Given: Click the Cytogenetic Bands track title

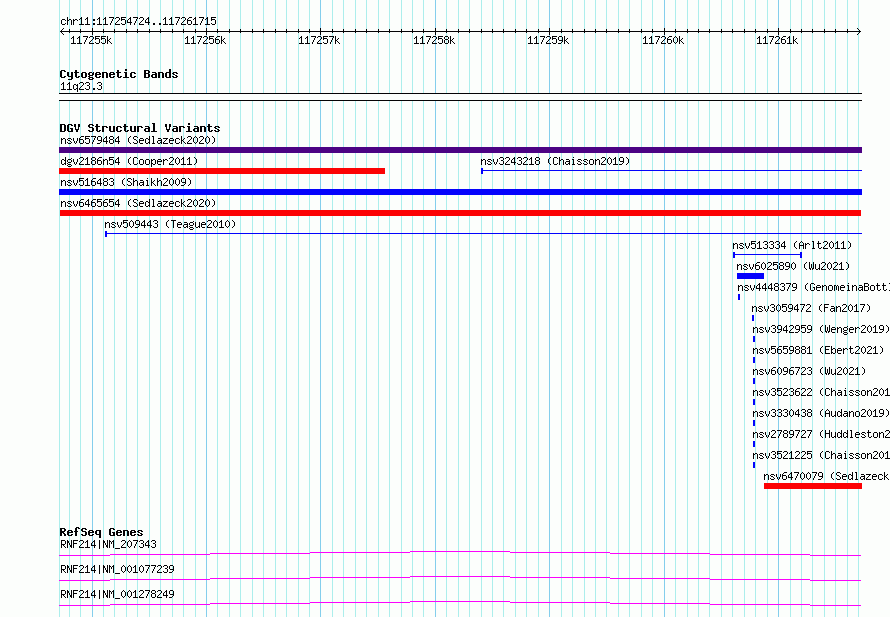Looking at the screenshot, I should coord(119,74).
